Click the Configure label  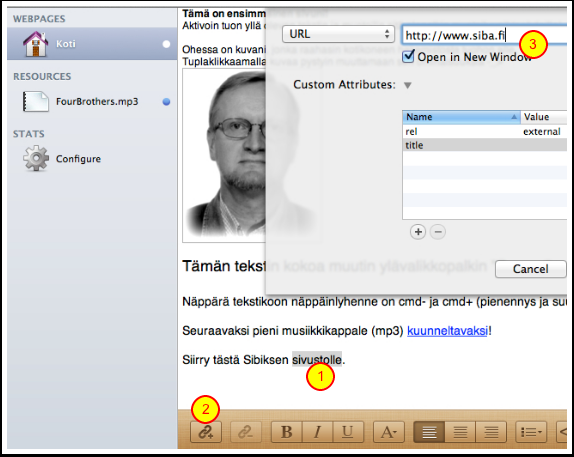pos(78,159)
